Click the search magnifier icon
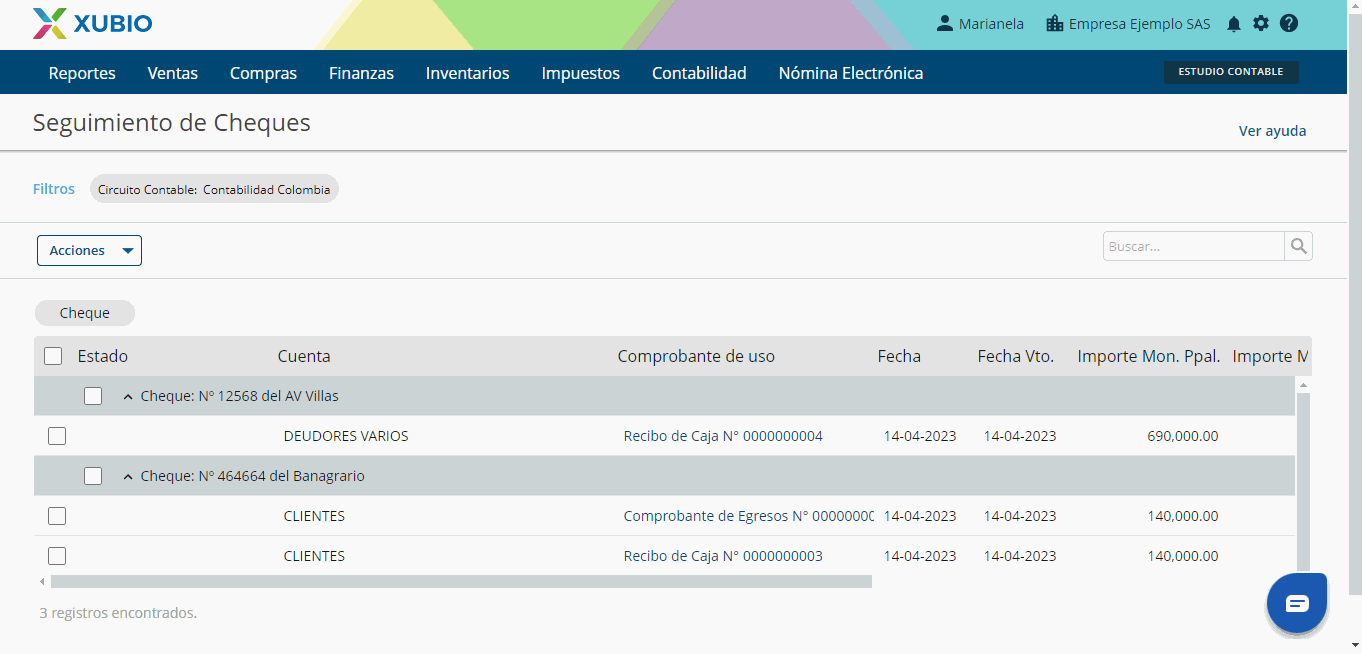This screenshot has height=654, width=1362. (1298, 246)
